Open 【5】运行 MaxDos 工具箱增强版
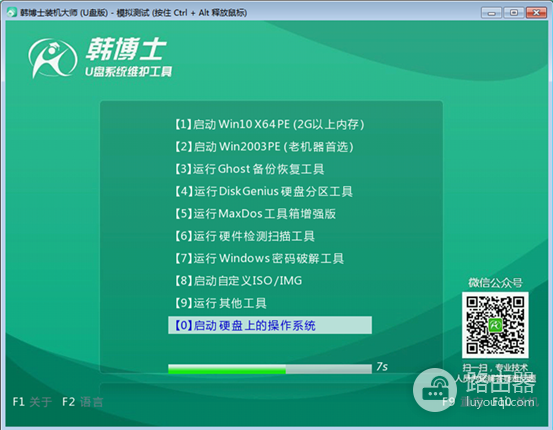The height and width of the screenshot is (430, 553). click(255, 214)
